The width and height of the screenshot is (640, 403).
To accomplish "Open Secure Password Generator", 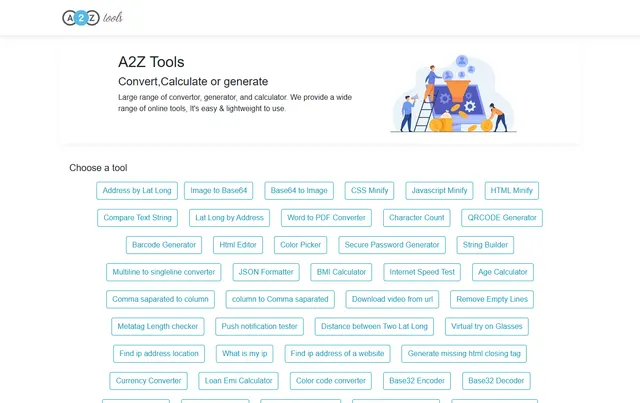I will click(x=392, y=245).
